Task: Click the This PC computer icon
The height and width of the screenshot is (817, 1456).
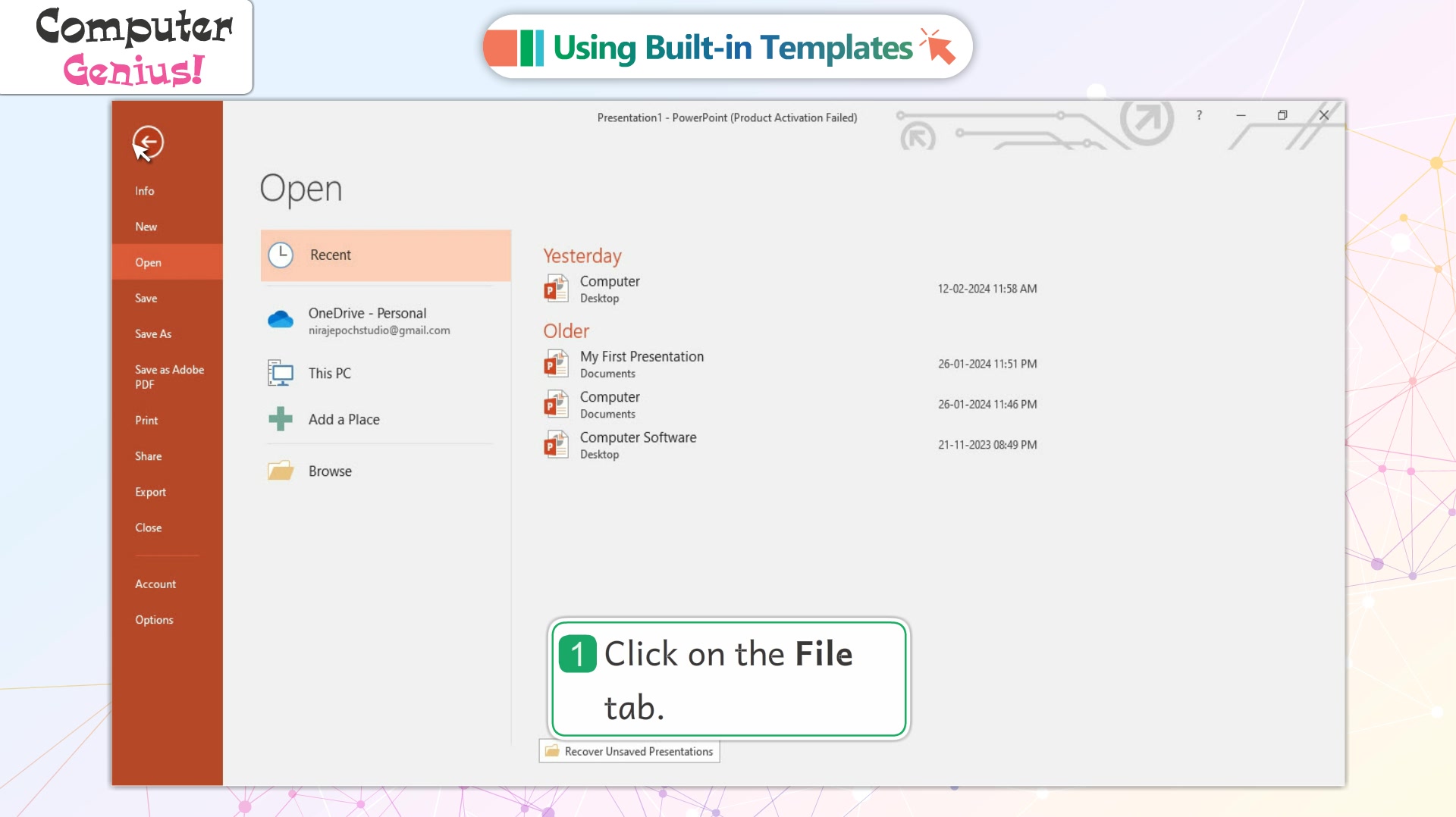Action: [x=281, y=373]
